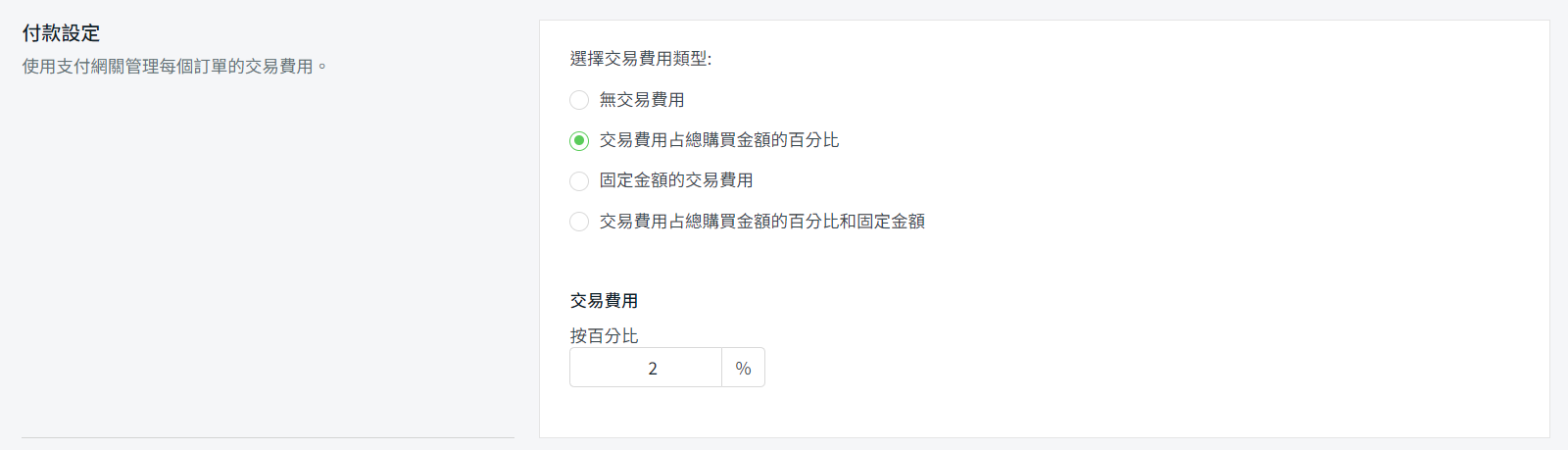
Task: Click the empty circle beside 固定金額的交易費用
Action: 579,181
